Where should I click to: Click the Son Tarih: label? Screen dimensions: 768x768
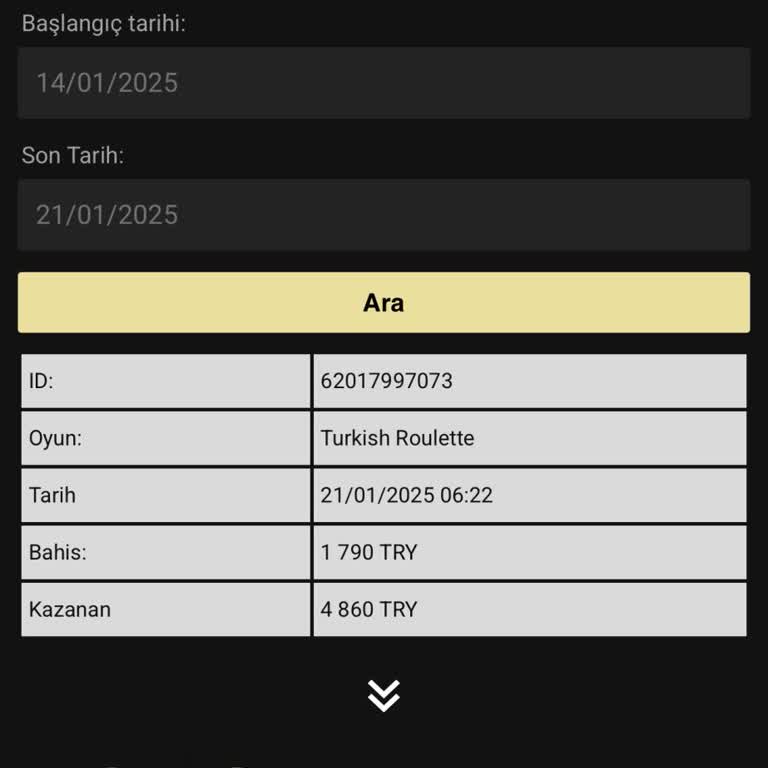(73, 155)
